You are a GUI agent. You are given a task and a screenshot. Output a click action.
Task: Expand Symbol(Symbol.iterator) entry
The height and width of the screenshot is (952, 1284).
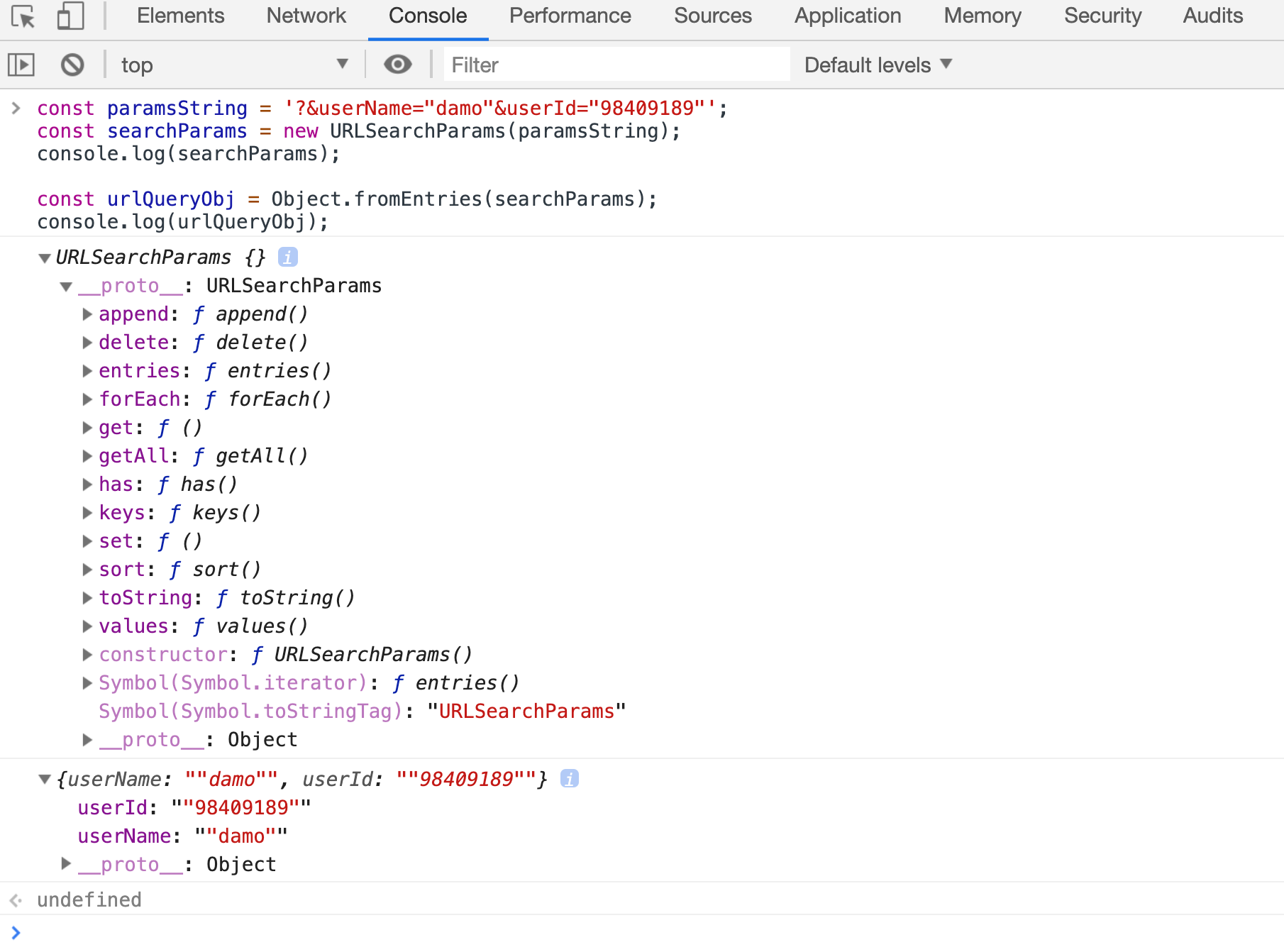[x=87, y=683]
